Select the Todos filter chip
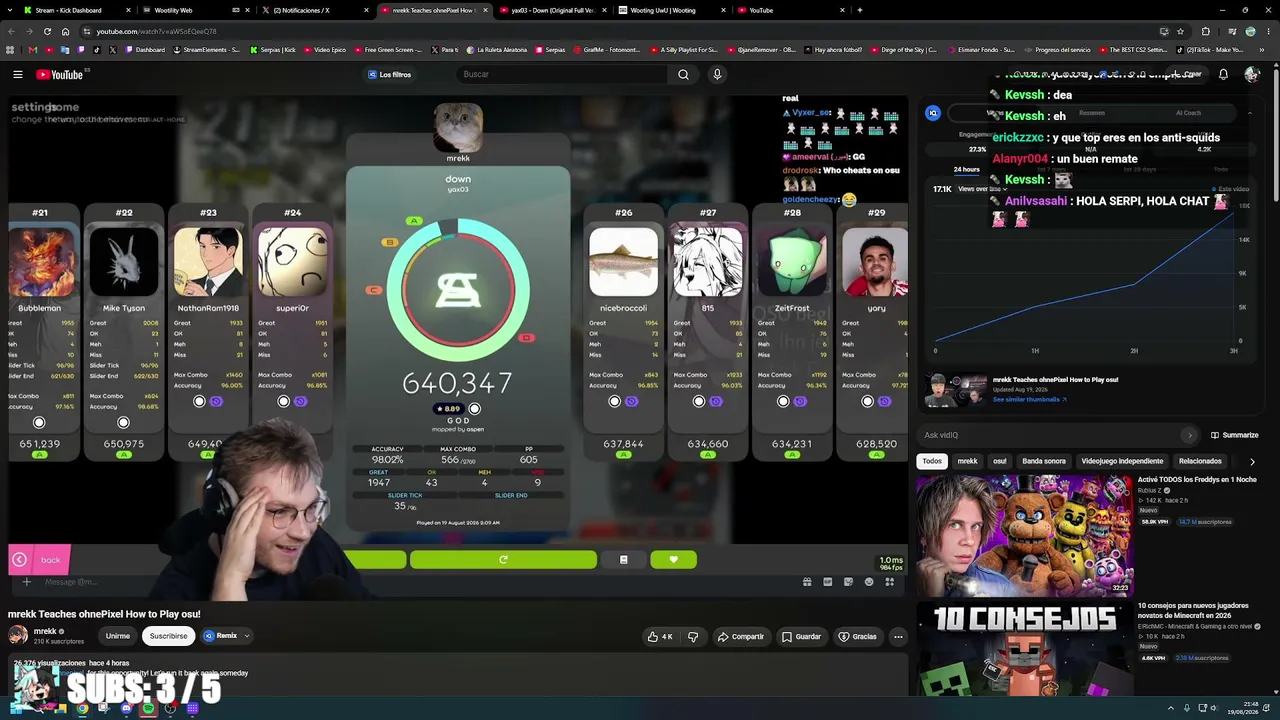This screenshot has width=1280, height=720. click(x=932, y=461)
